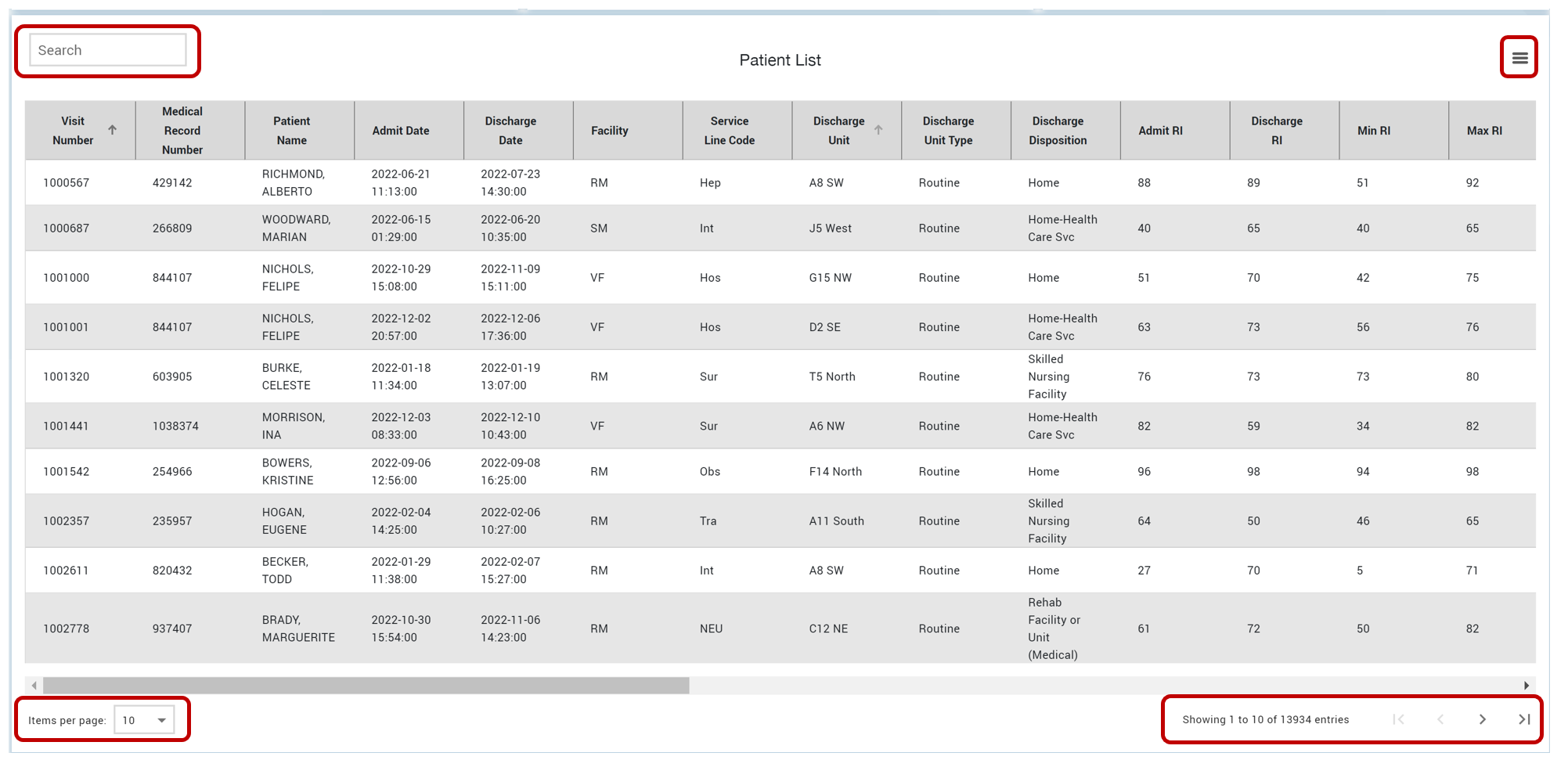
Task: Click the horizontal scrollbar left arrow
Action: click(34, 686)
